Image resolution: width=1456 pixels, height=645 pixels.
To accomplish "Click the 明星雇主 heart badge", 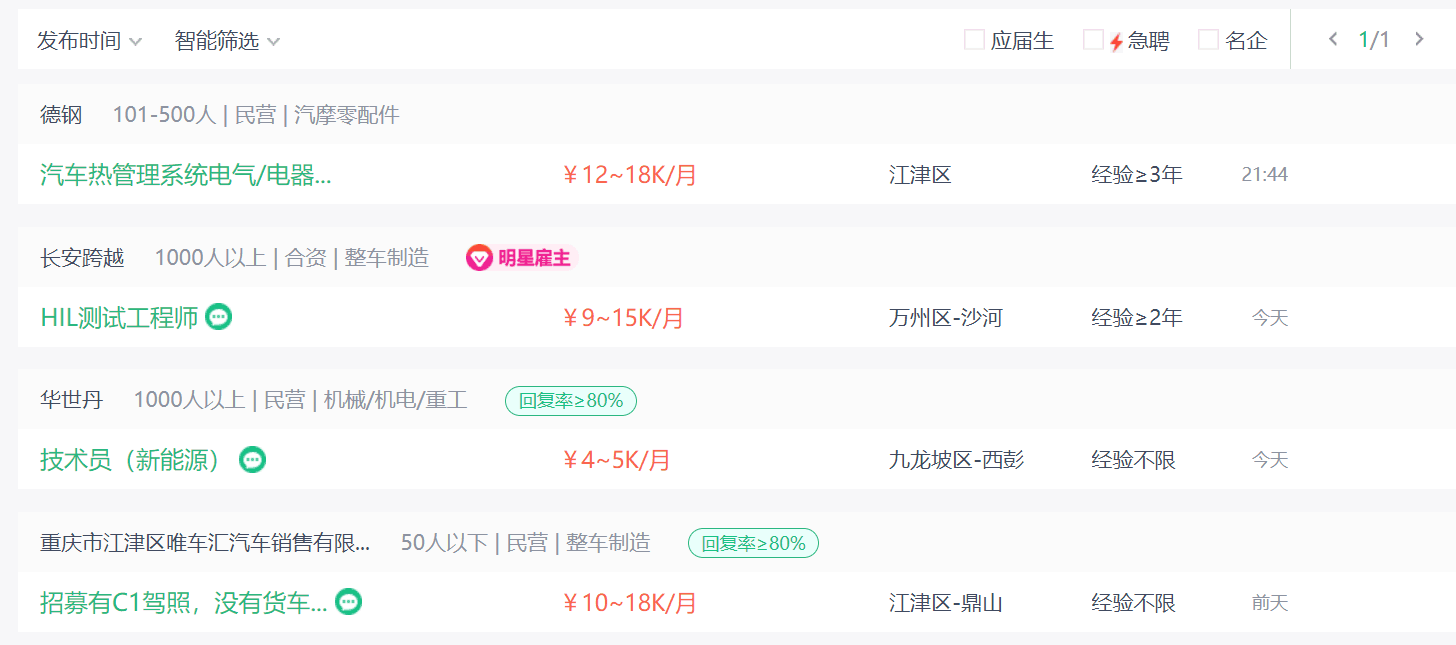I will pos(479,259).
